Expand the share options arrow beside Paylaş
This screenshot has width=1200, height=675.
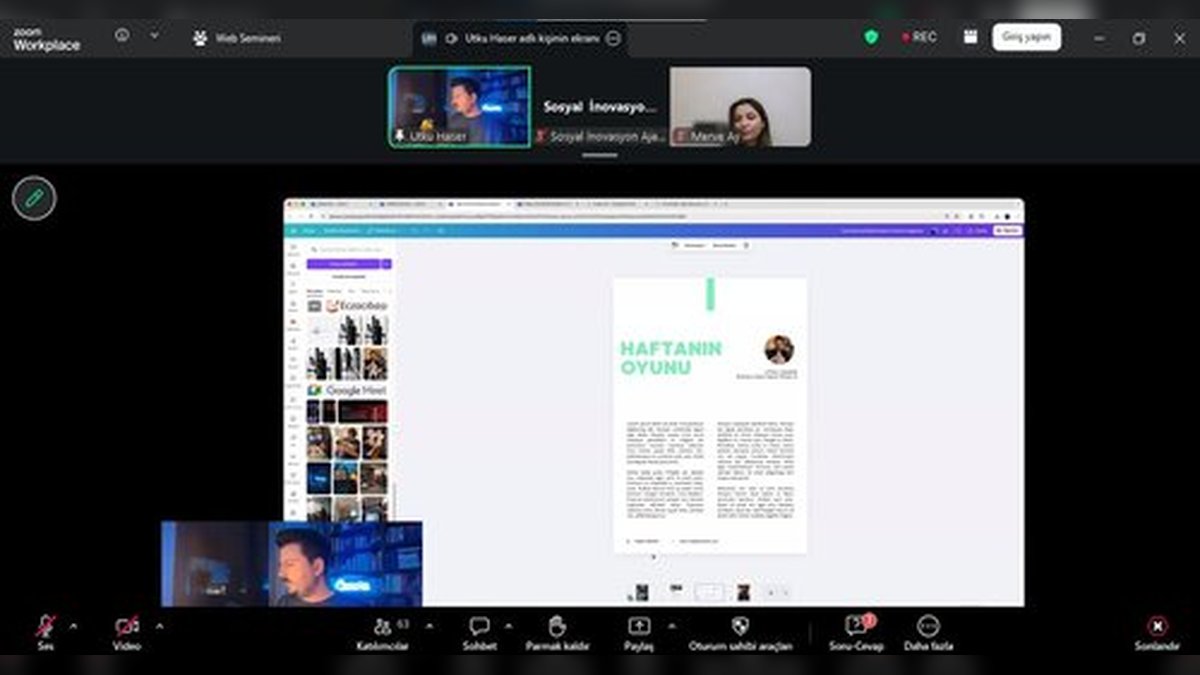click(x=671, y=626)
